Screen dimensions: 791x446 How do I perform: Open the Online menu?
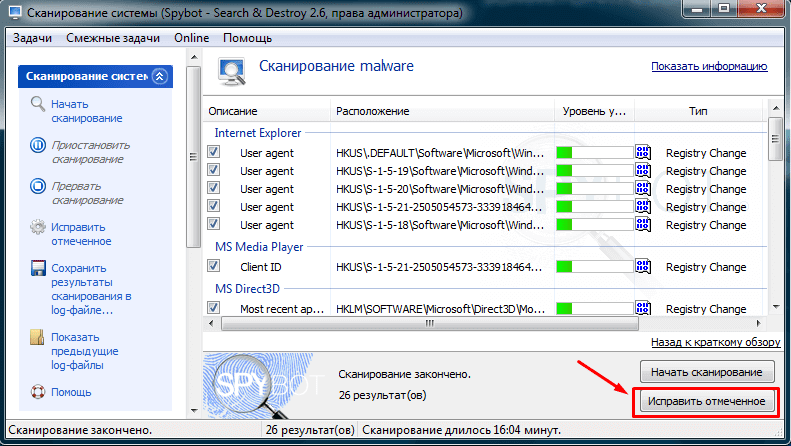192,38
